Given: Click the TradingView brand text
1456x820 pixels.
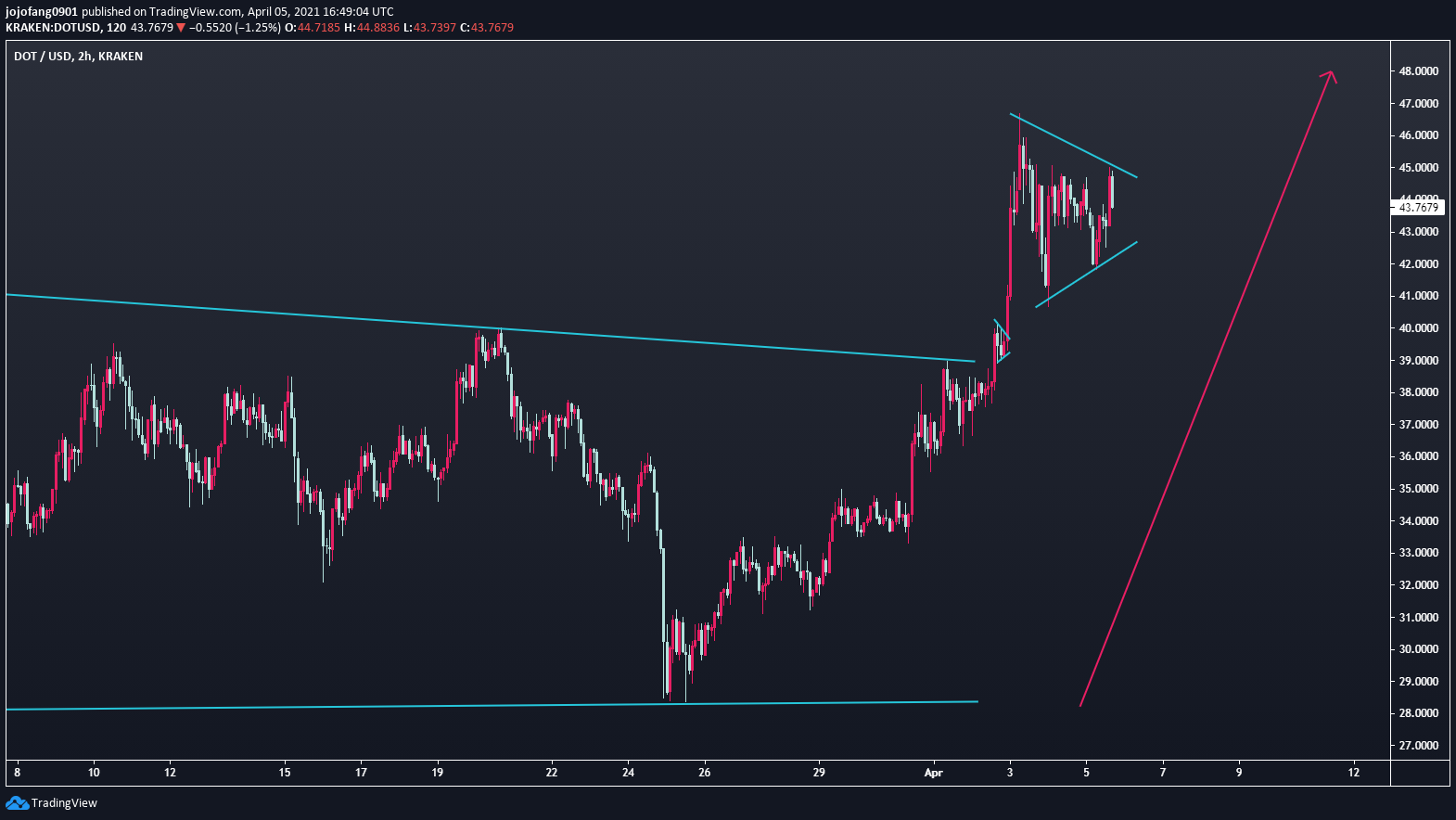Looking at the screenshot, I should click(x=64, y=803).
